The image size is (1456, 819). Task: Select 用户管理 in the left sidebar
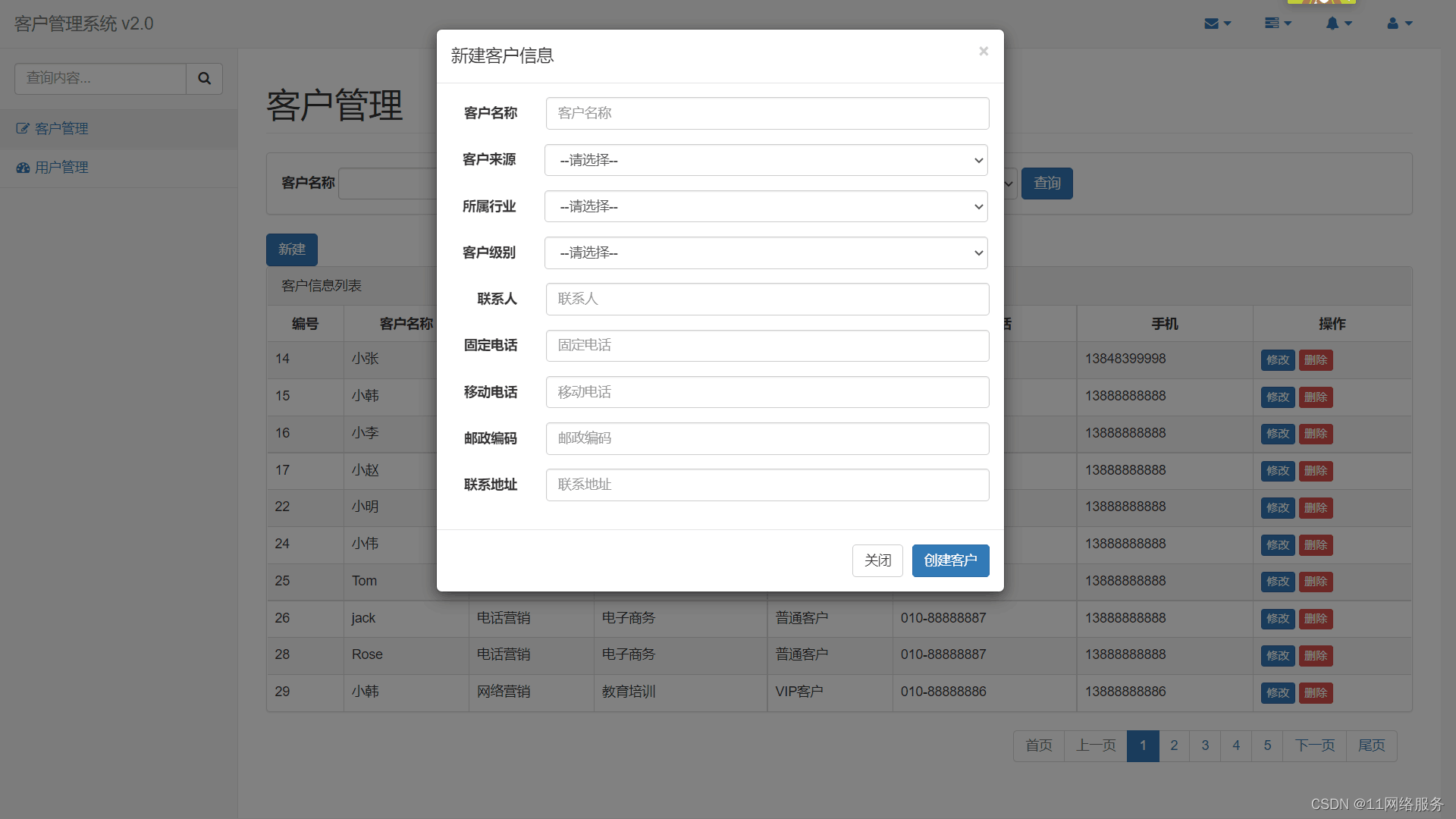61,167
